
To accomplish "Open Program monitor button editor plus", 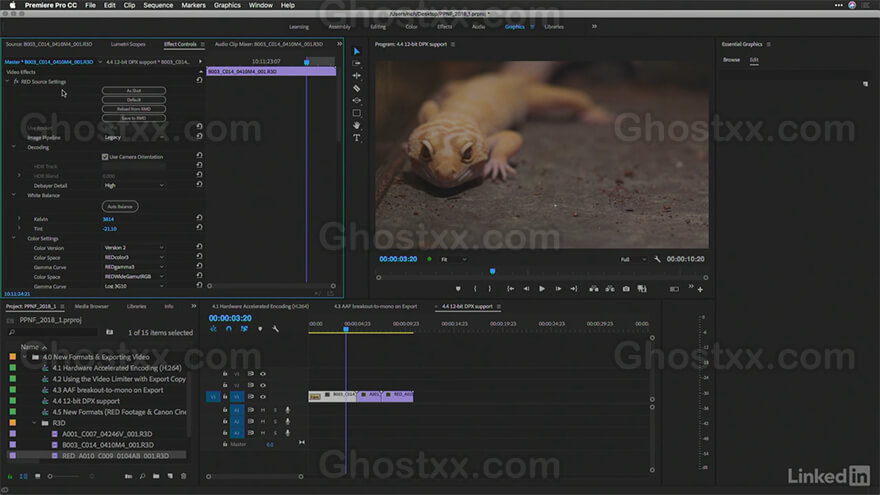I will point(700,289).
